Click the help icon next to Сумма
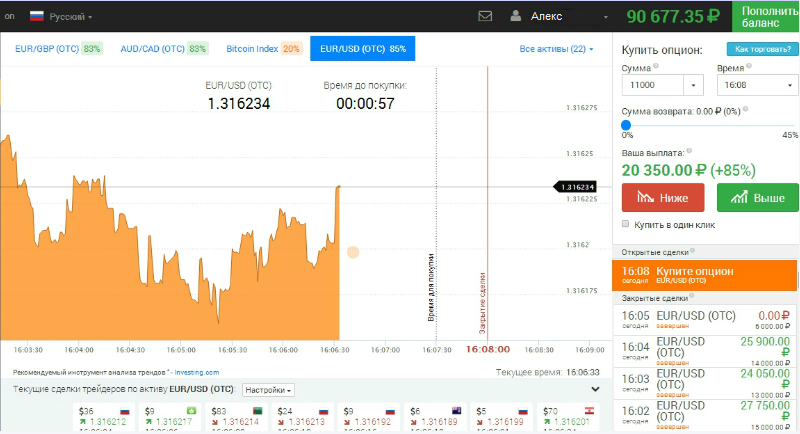This screenshot has height=434, width=800. 656,68
